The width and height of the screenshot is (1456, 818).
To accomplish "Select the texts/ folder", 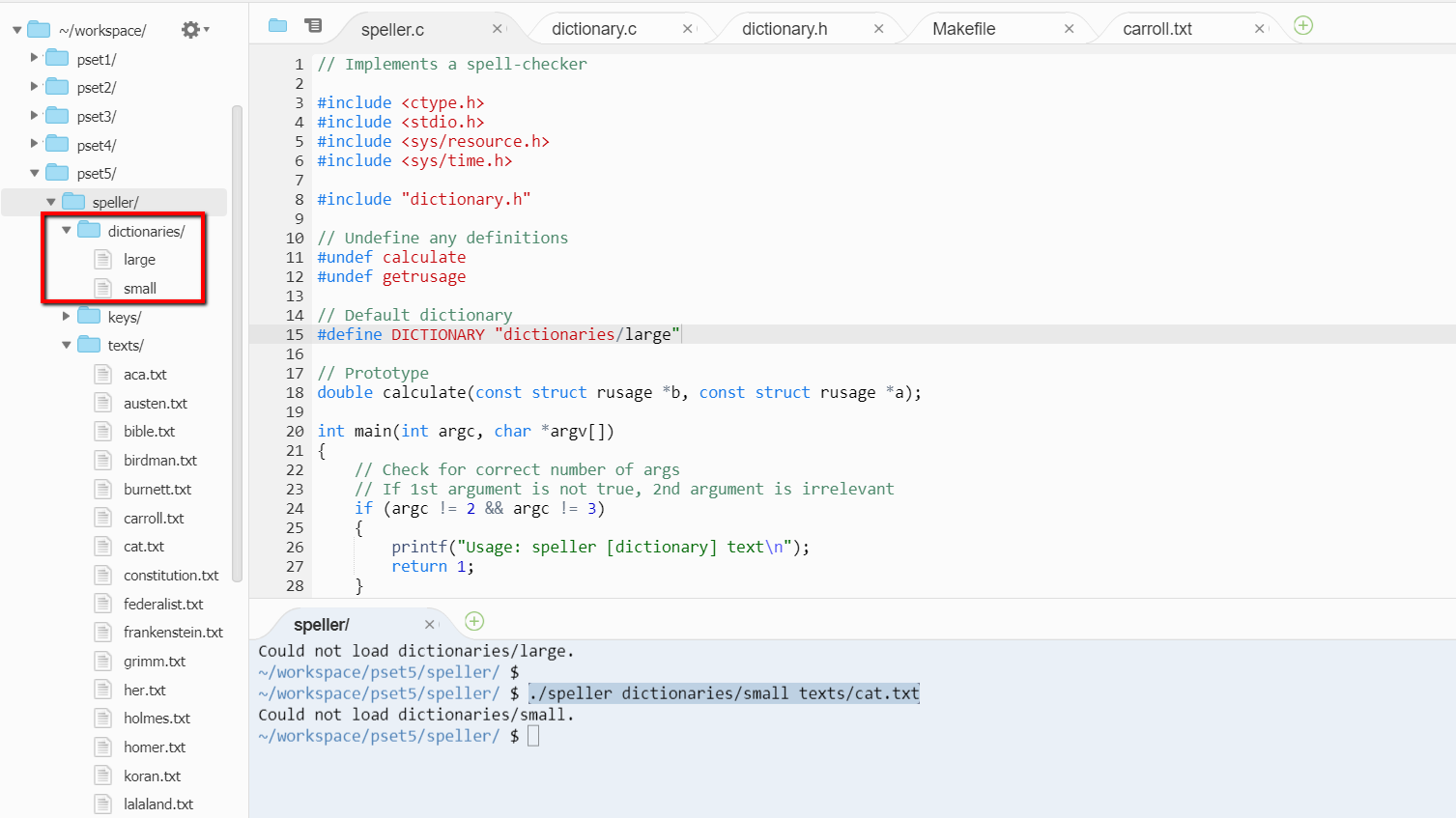I will pos(126,345).
